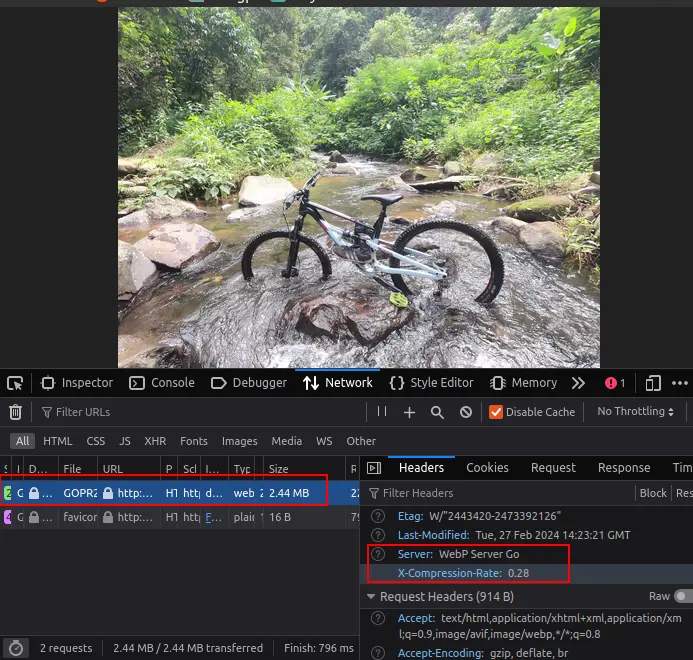Filter requests by JS
This screenshot has height=660, width=693.
pos(125,441)
